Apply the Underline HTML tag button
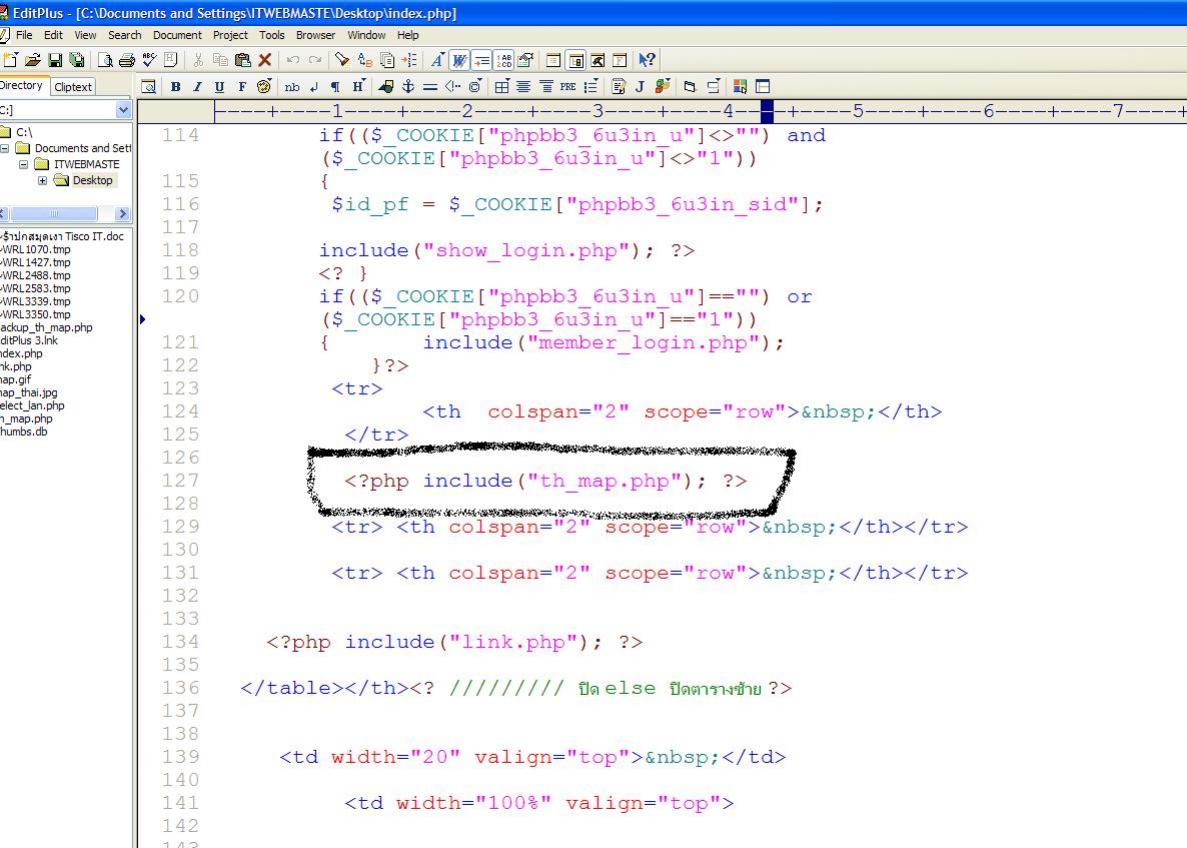The height and width of the screenshot is (848, 1187). (220, 86)
